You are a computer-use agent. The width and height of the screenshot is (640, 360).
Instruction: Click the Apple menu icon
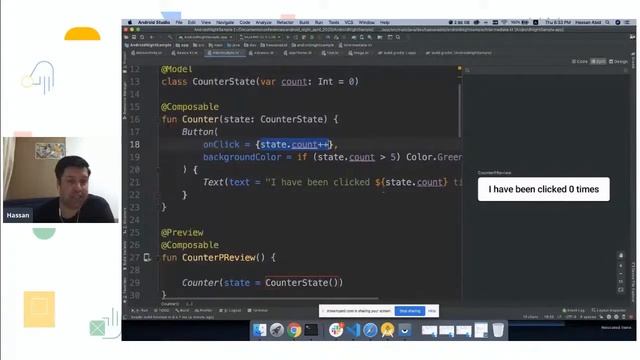(130, 22)
